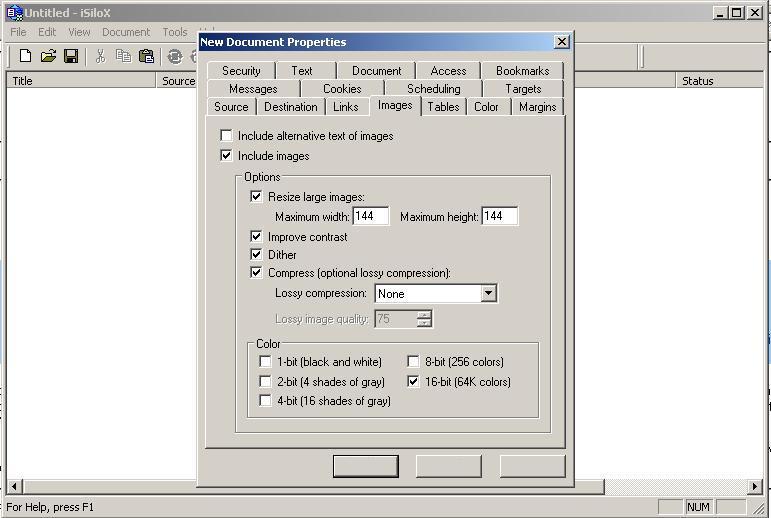Click the left arrow of horizontal scrollbar
771x518 pixels.
[x=14, y=487]
